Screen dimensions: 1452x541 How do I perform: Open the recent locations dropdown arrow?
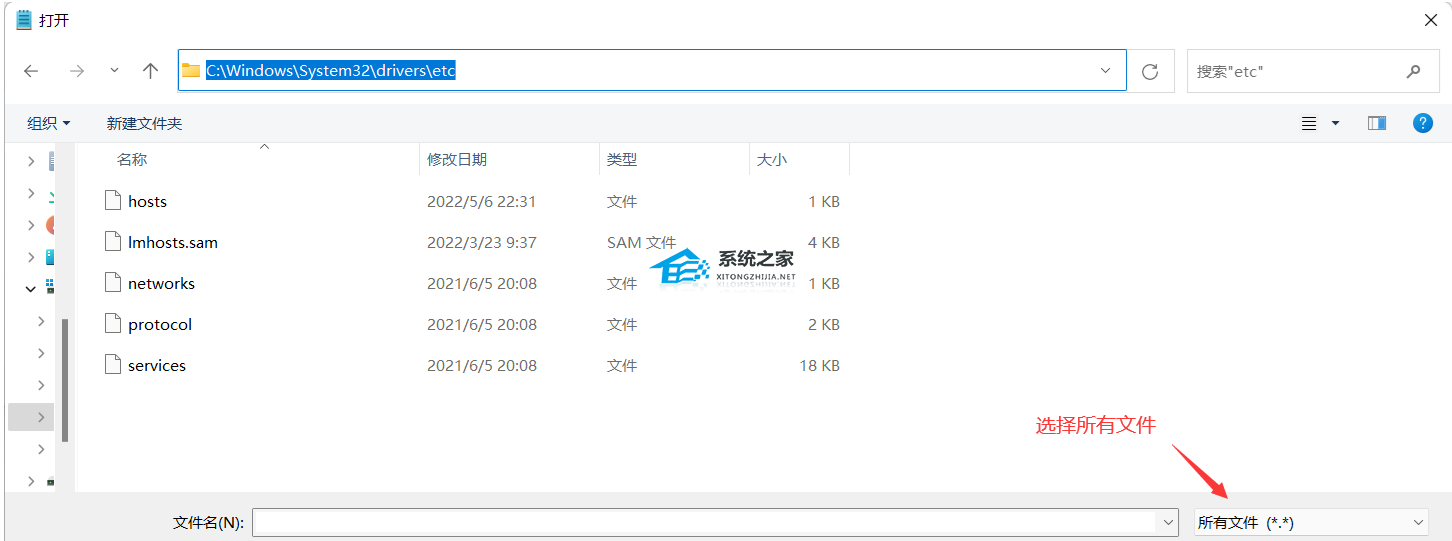(x=114, y=71)
